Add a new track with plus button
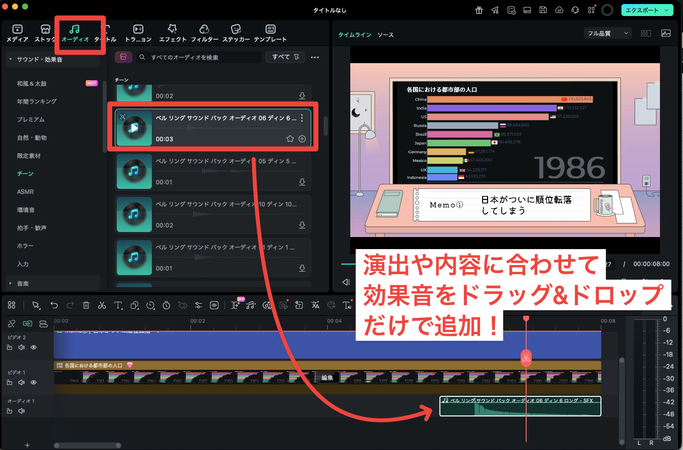Viewport: 683px width, 450px height. 27,445
